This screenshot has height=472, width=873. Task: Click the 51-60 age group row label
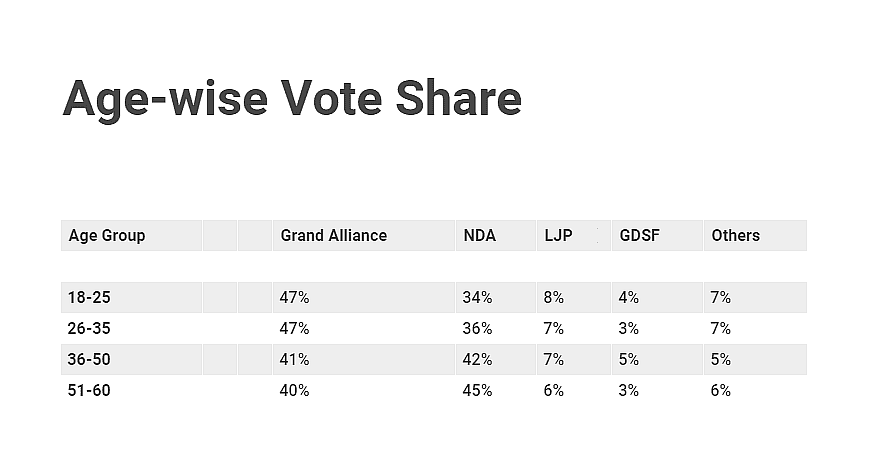[89, 390]
